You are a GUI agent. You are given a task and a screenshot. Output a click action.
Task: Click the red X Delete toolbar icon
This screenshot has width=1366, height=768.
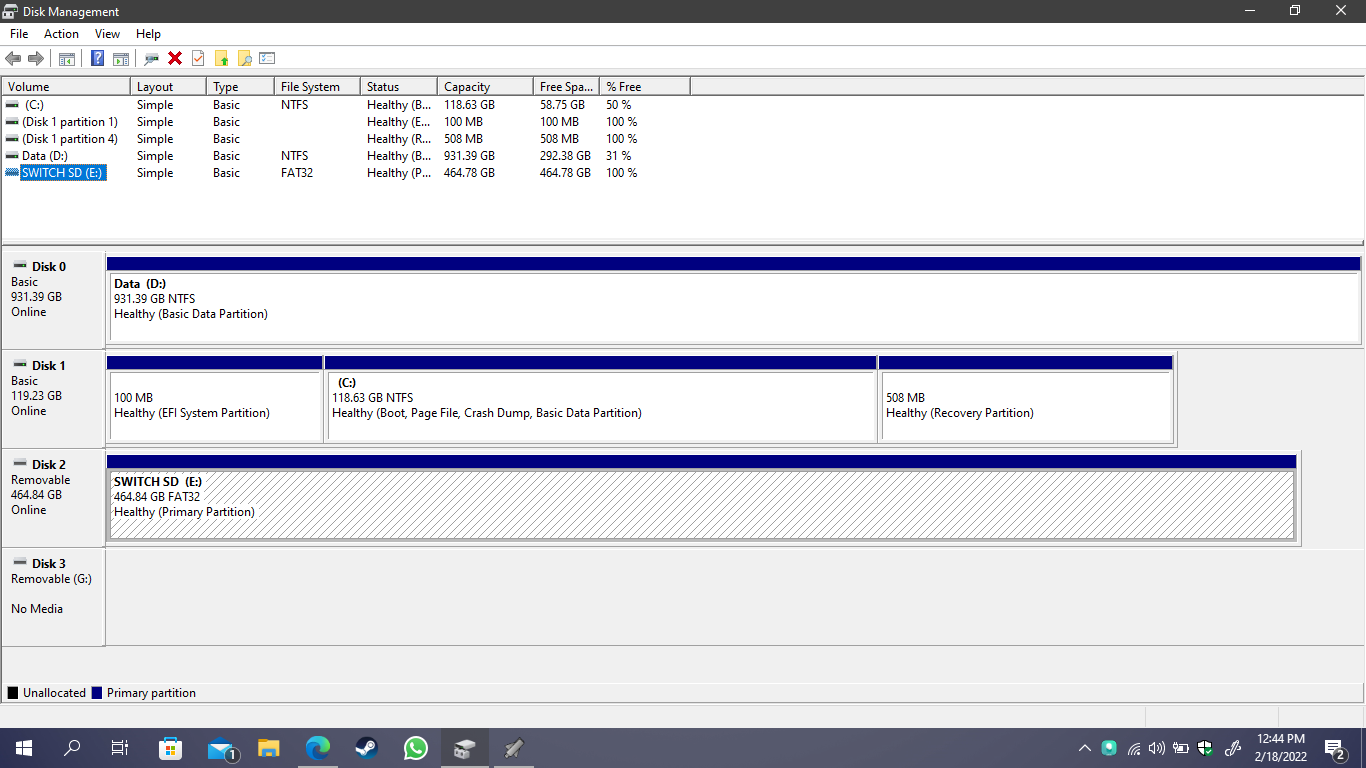[175, 58]
